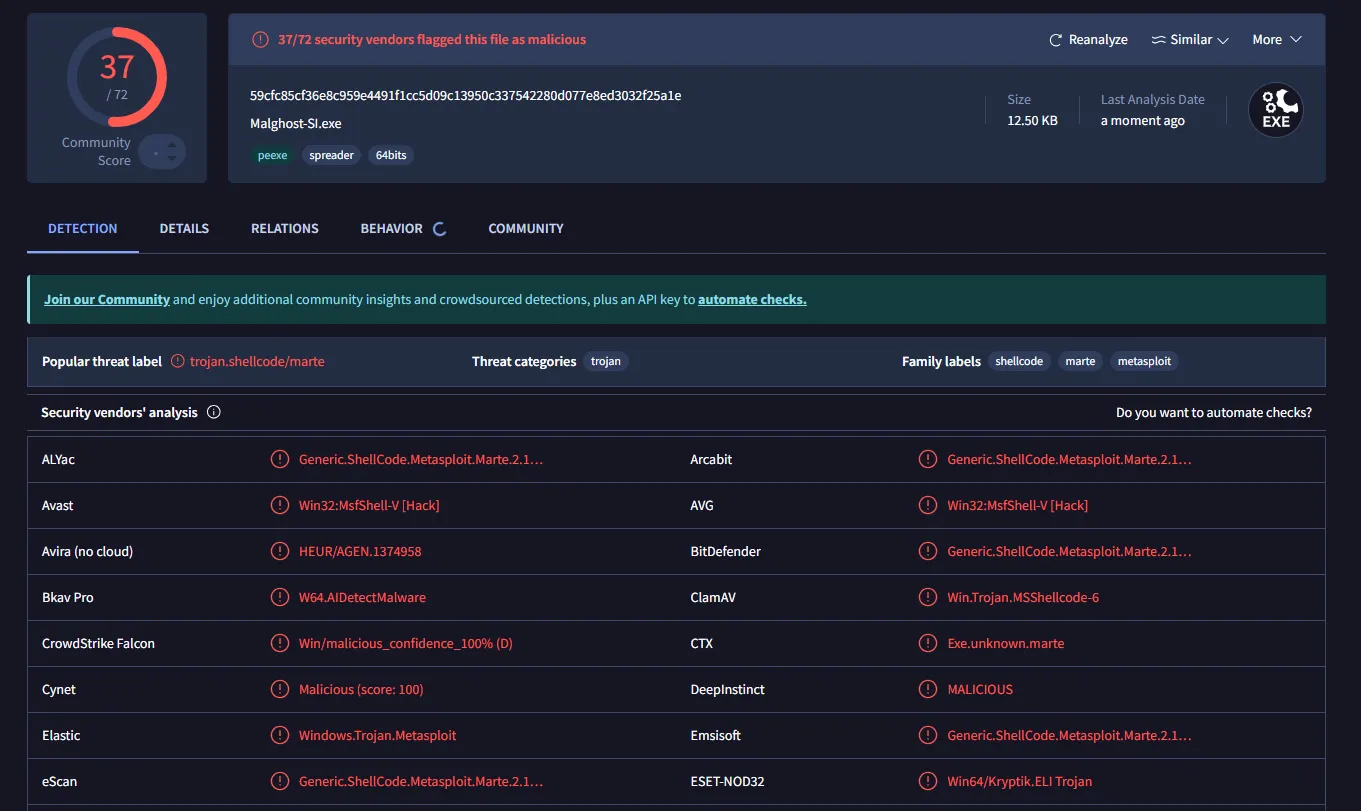Open the More menu
Image resolution: width=1361 pixels, height=811 pixels.
click(1276, 39)
